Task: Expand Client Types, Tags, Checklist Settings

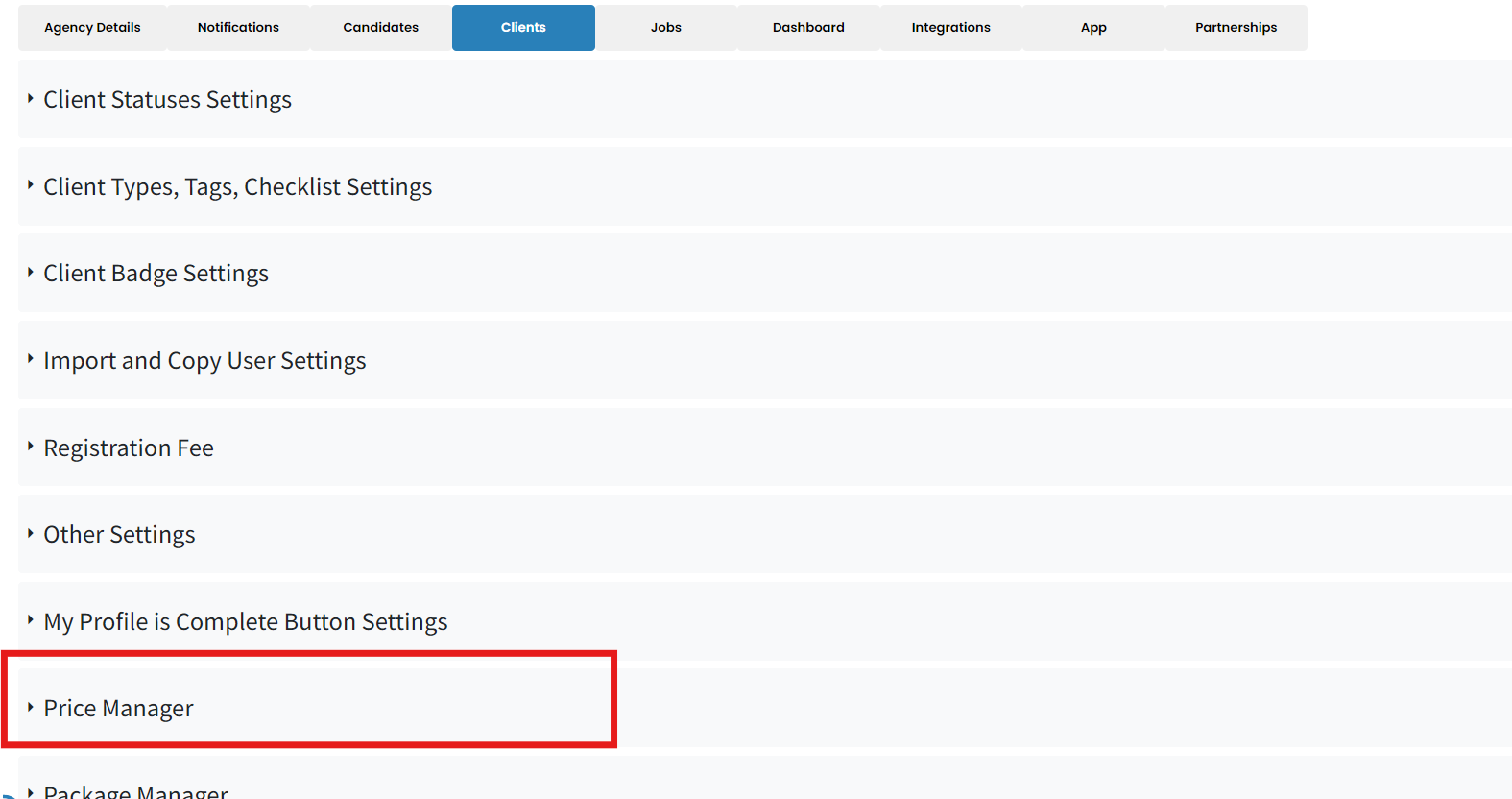Action: coord(237,187)
